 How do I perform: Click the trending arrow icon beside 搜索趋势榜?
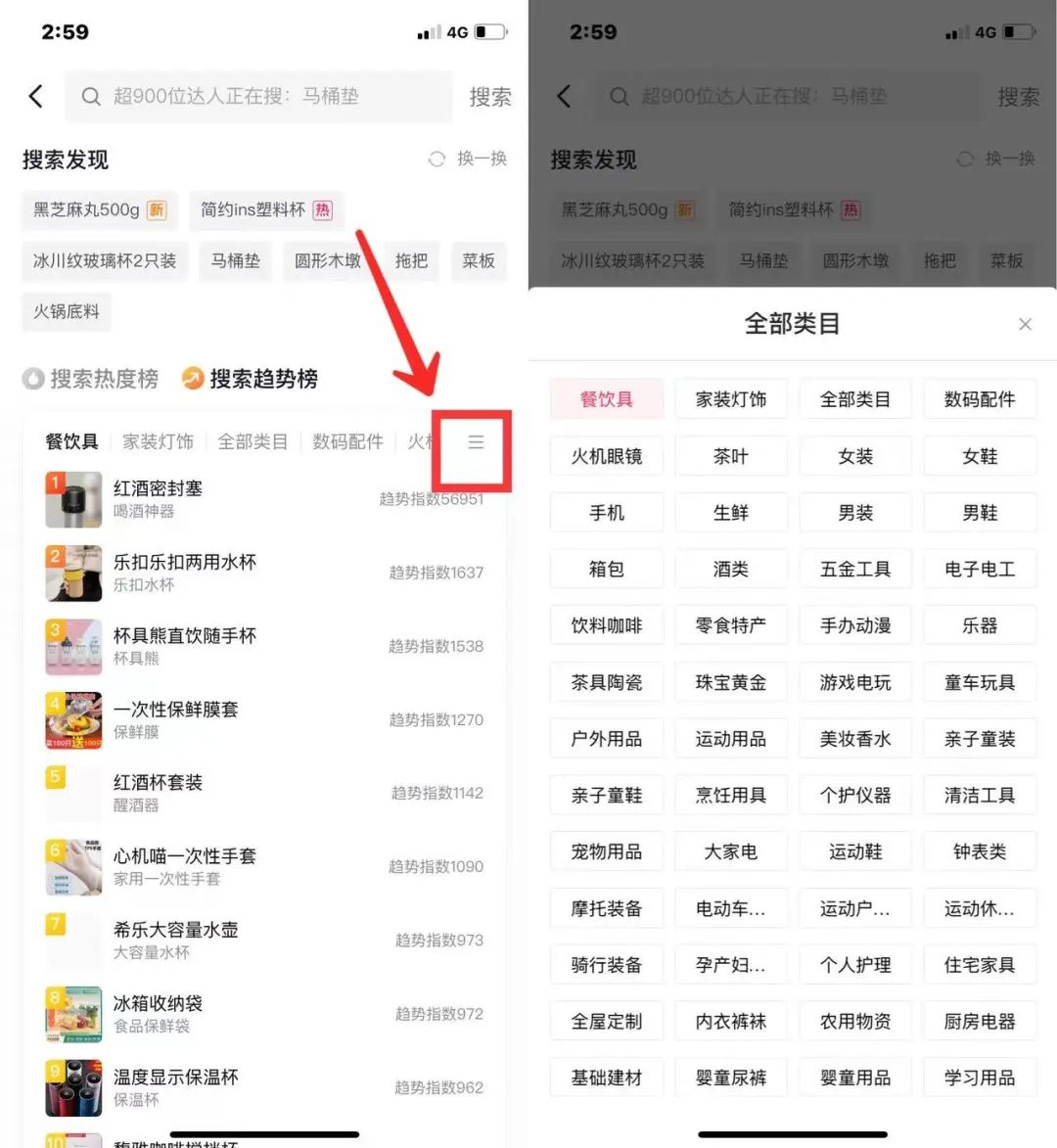[x=192, y=379]
